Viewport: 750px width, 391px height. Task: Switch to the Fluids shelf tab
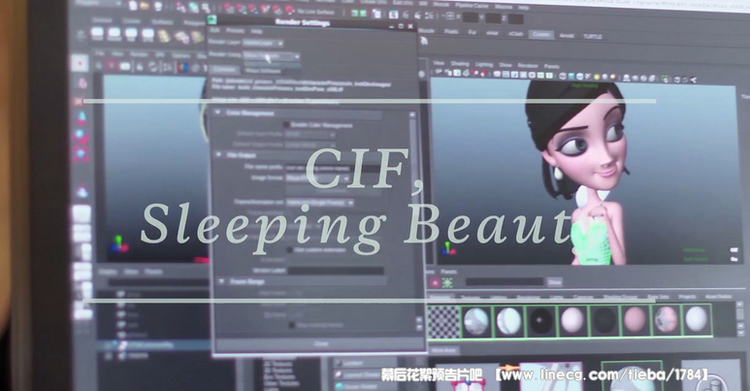pos(451,31)
